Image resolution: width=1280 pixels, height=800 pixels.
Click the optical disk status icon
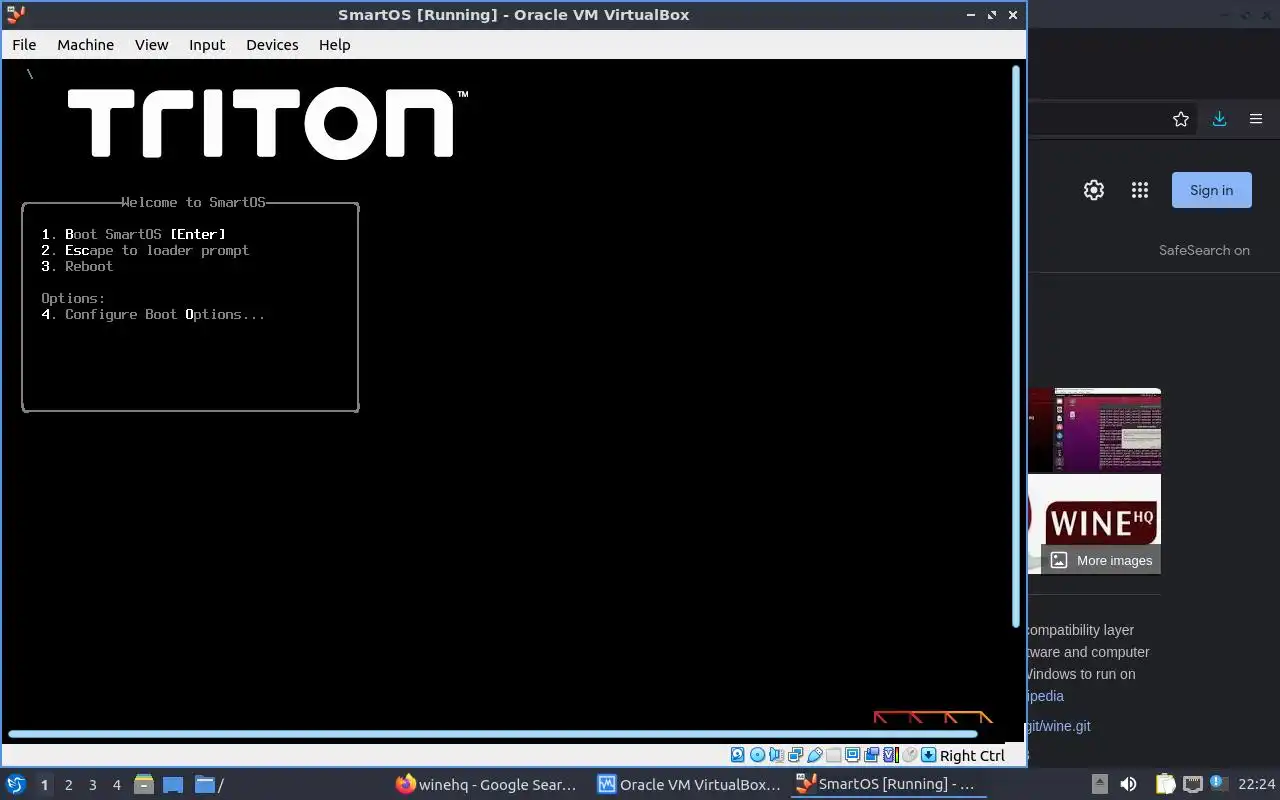pos(757,755)
